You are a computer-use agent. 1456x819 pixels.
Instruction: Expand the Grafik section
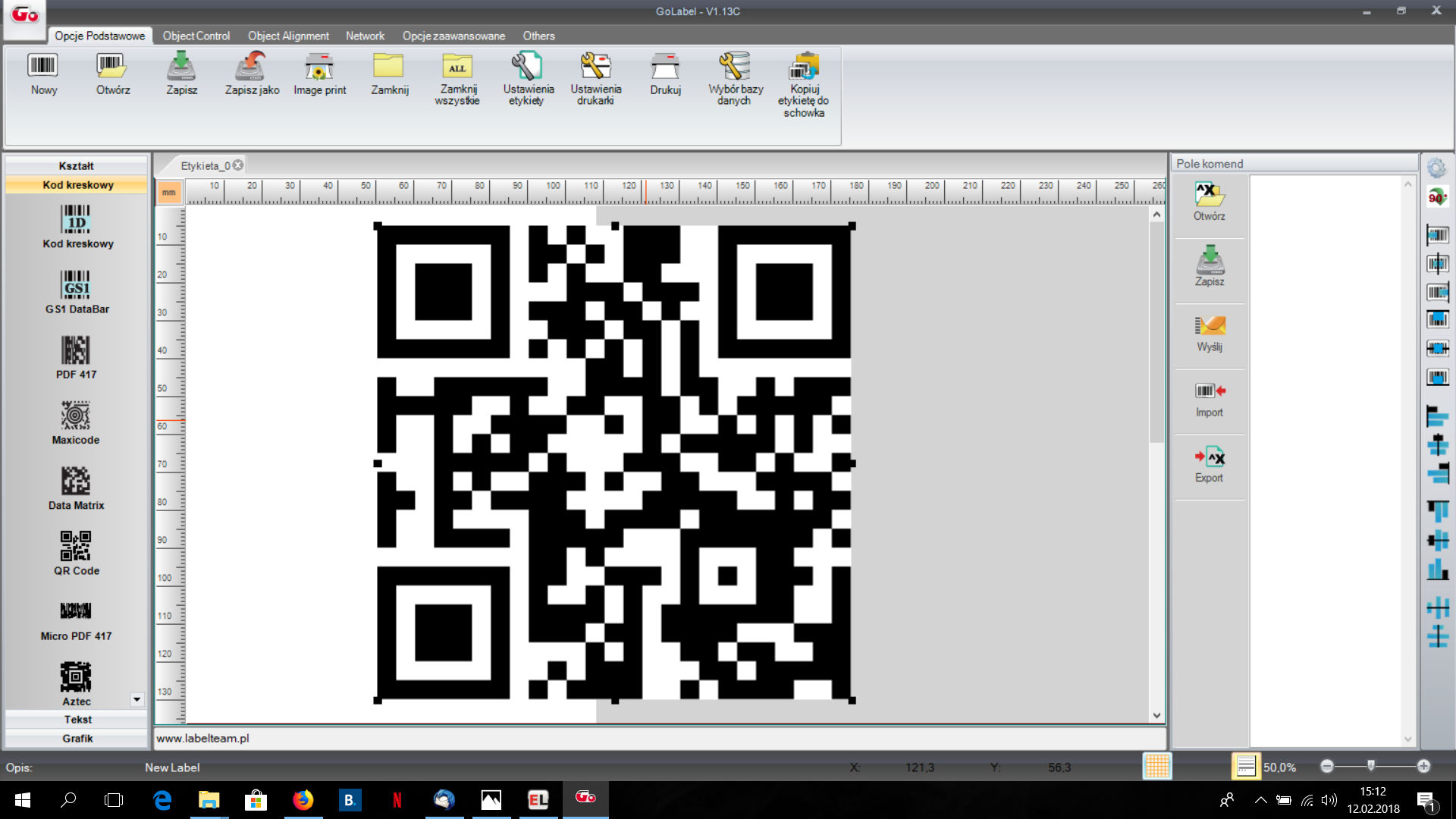[76, 738]
